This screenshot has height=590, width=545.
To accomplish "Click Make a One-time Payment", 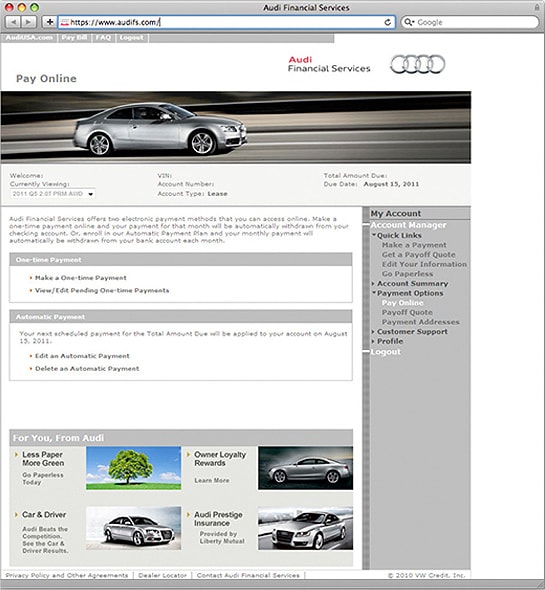I will click(81, 278).
